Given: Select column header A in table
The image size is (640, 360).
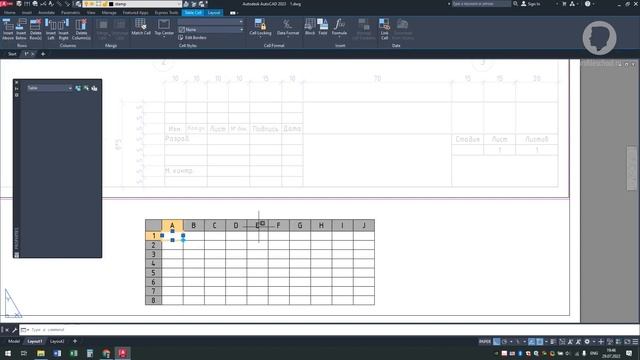Looking at the screenshot, I should pyautogui.click(x=172, y=225).
